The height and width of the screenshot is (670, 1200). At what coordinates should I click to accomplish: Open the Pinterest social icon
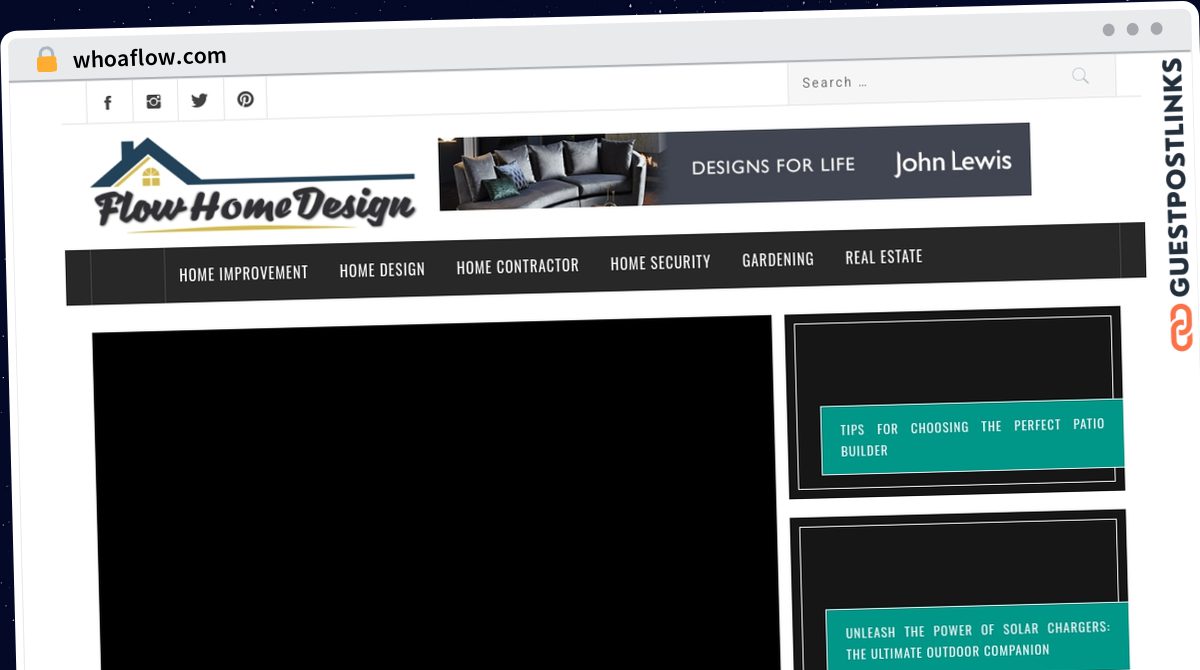(245, 99)
